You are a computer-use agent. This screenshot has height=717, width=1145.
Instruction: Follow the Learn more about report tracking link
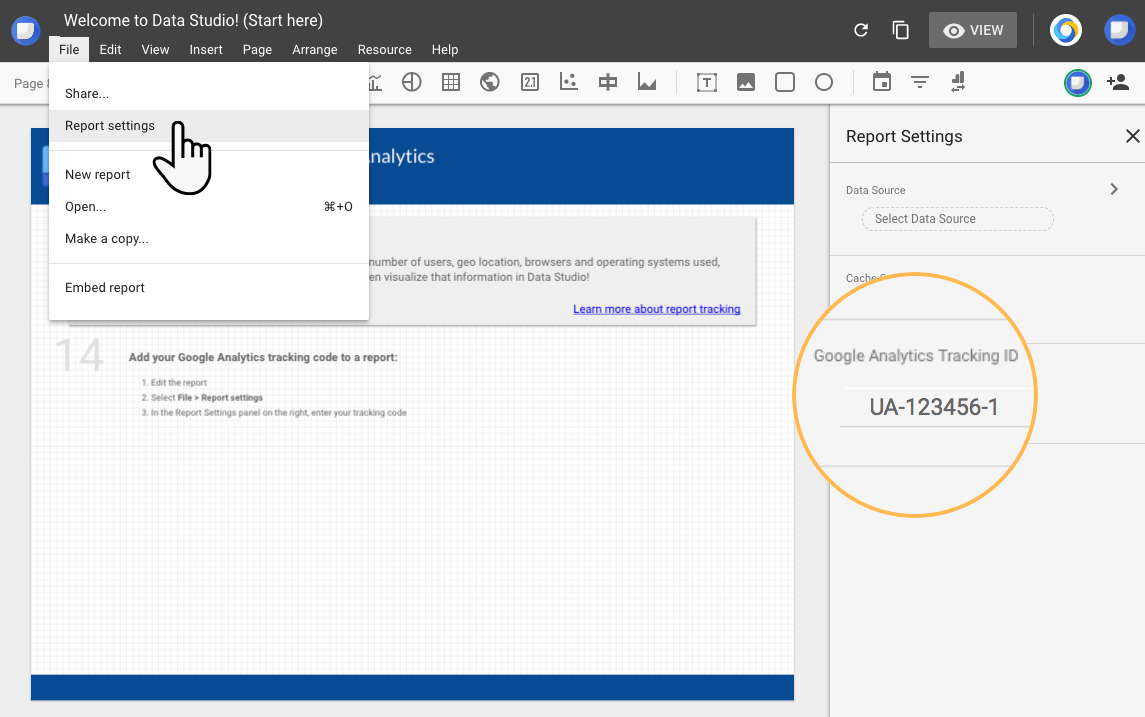(656, 309)
